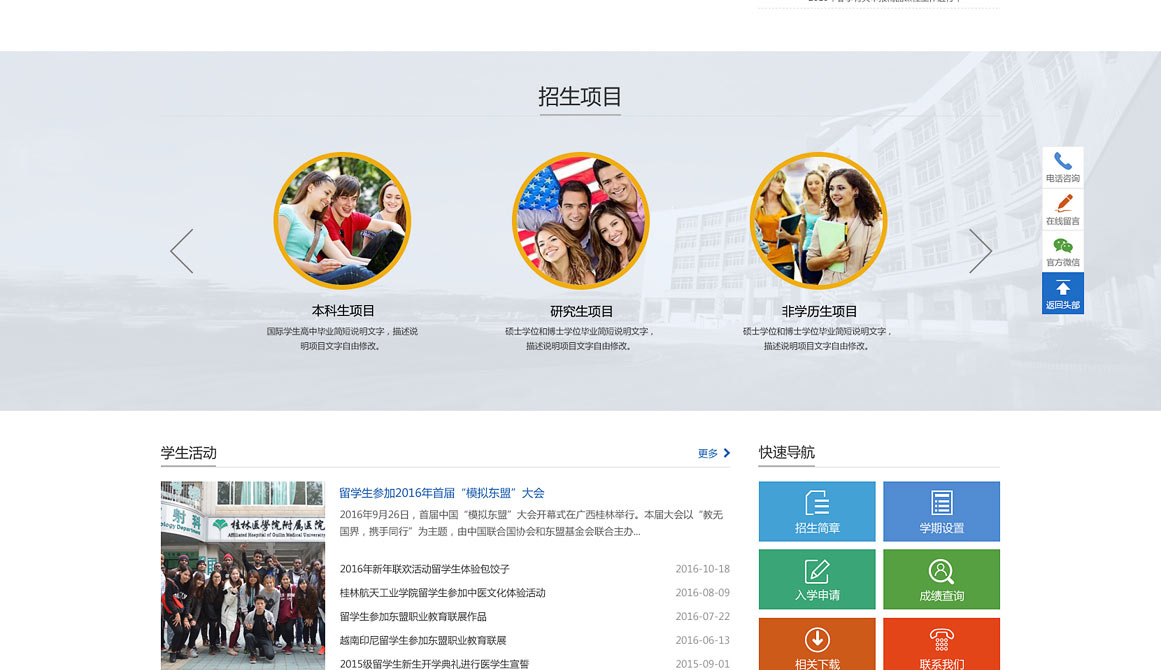Click the date 2016-07-22

703,616
